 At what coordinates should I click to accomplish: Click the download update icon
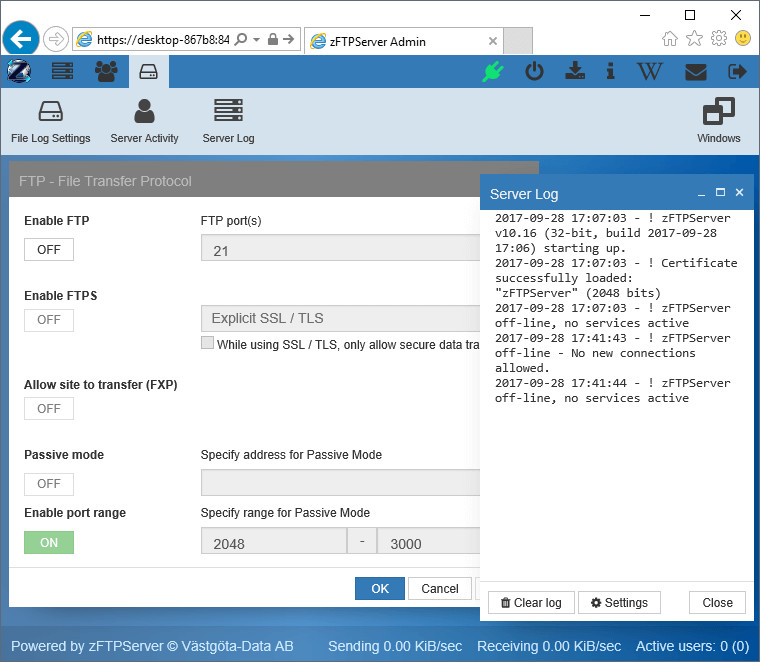pyautogui.click(x=575, y=71)
